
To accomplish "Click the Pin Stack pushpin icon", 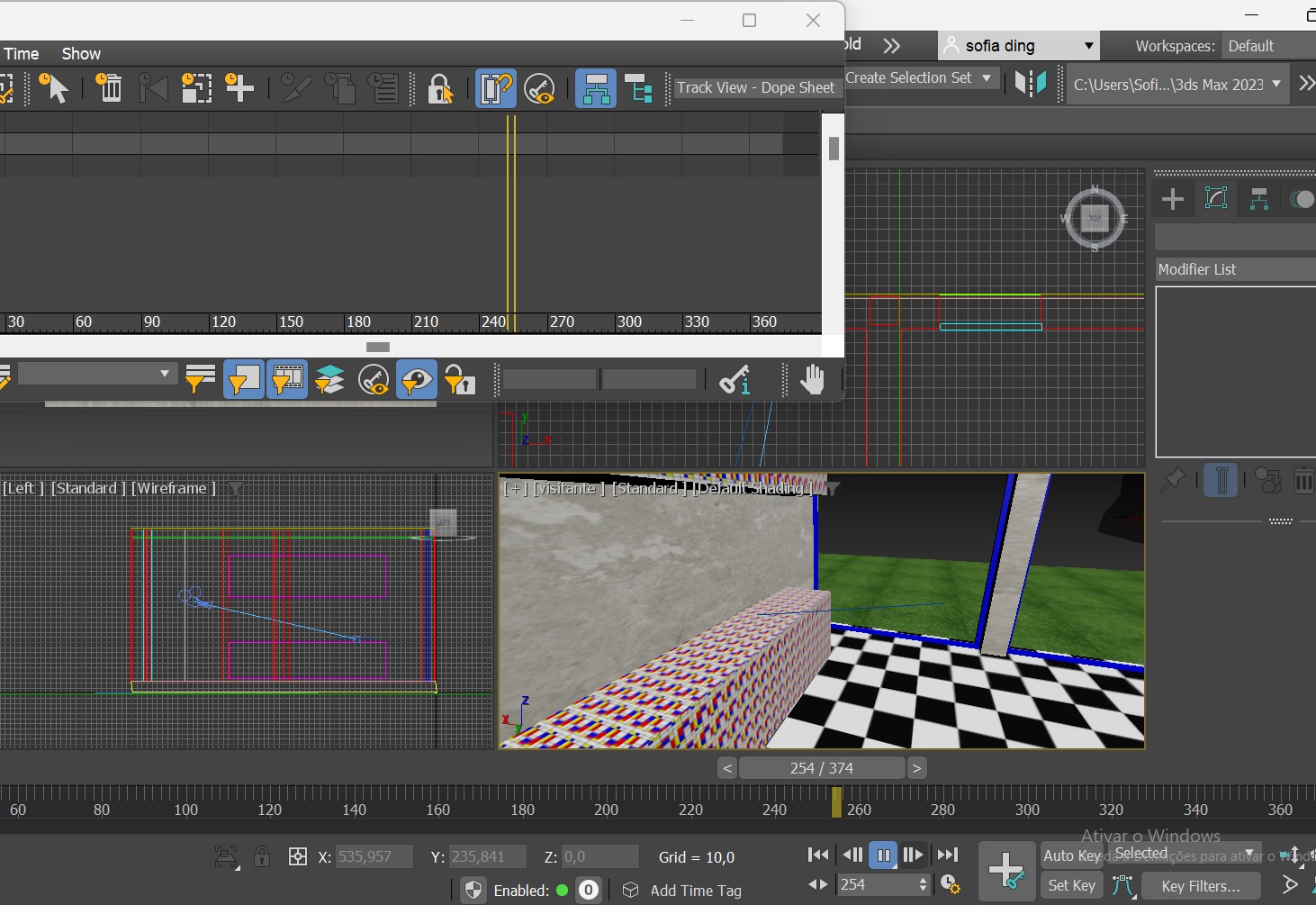I will click(1172, 481).
